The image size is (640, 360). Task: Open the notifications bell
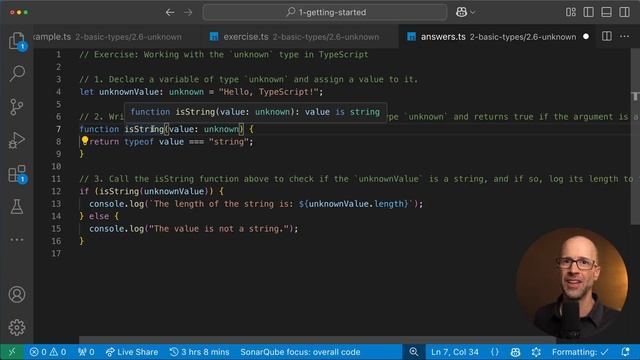click(625, 352)
